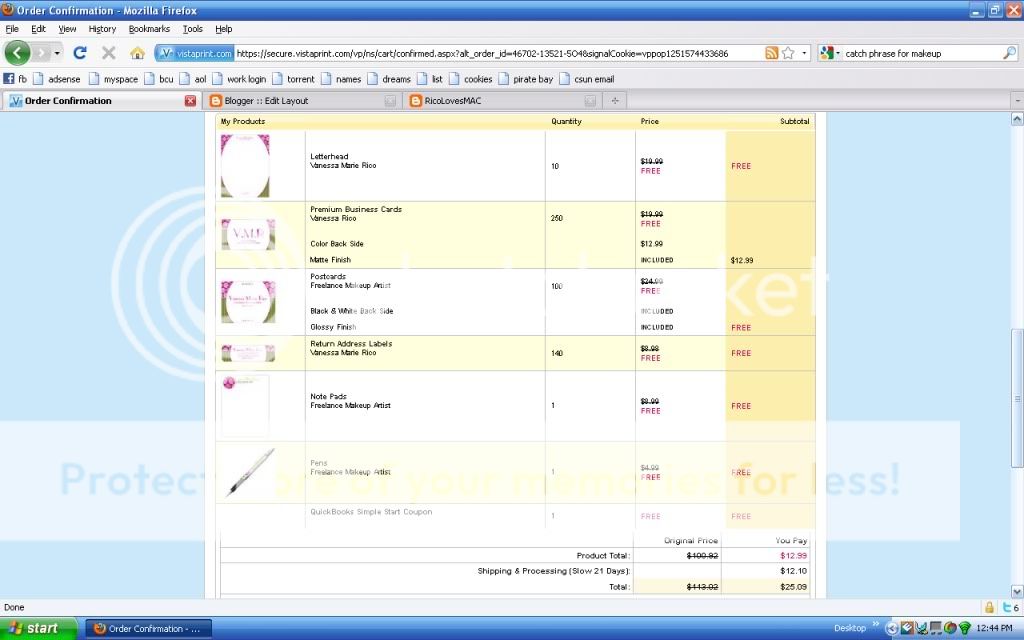Open the recent pages history dropdown arrow
Screen dimensions: 1024x640
(x=57, y=53)
